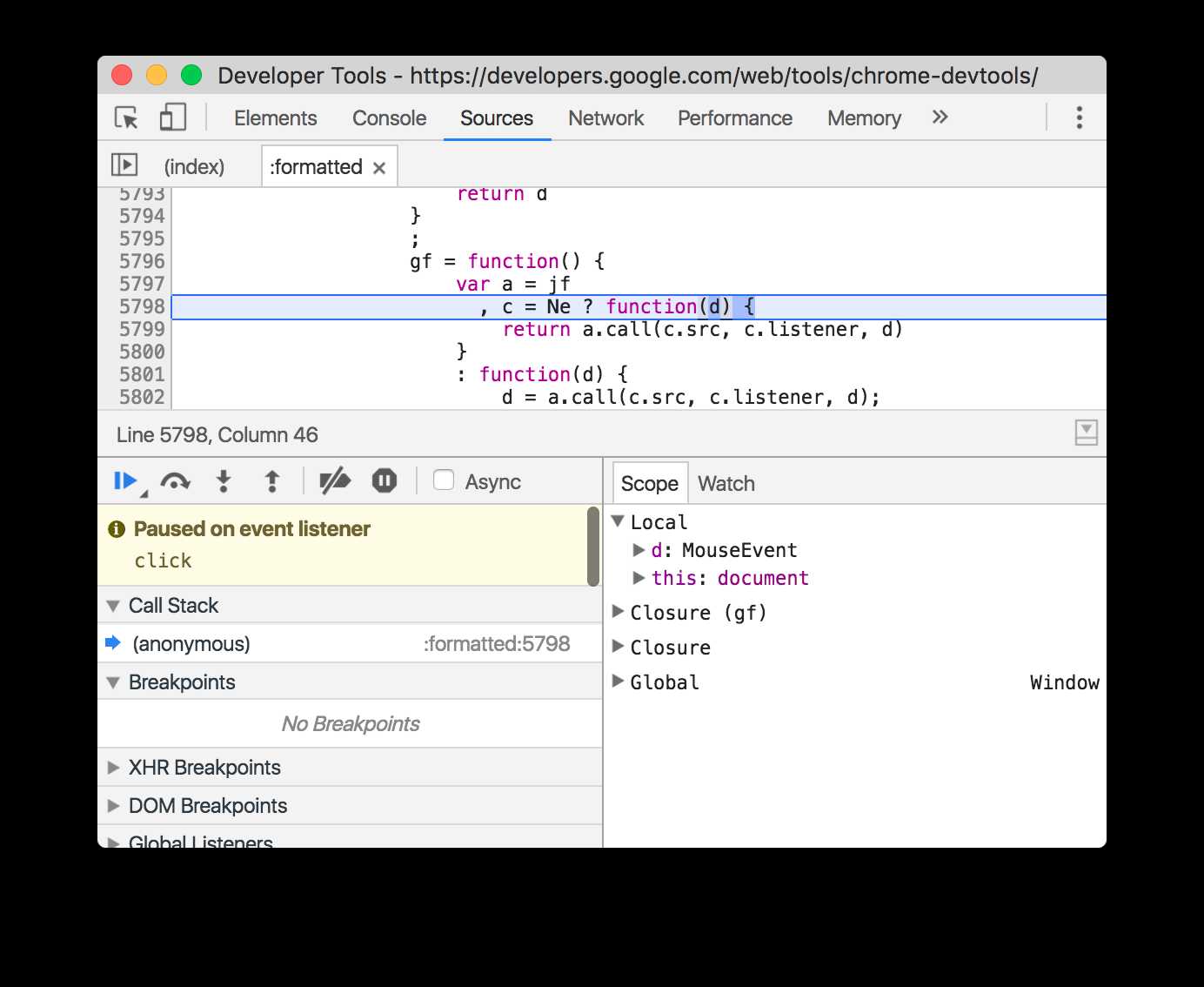This screenshot has height=987, width=1204.
Task: Expand the Closure (gf) scope
Action: pos(618,612)
